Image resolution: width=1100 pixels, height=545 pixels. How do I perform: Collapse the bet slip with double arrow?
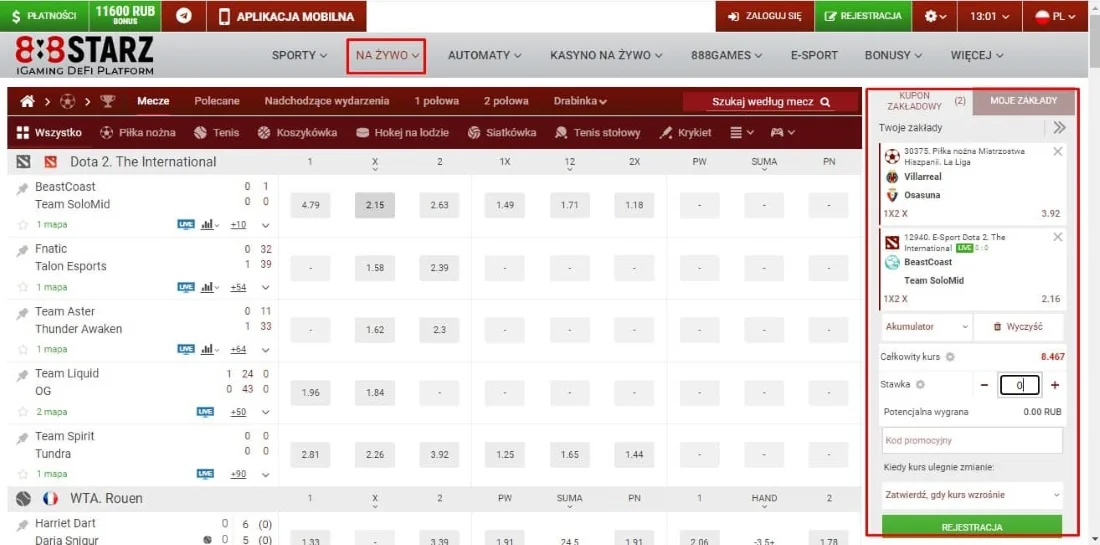1059,128
